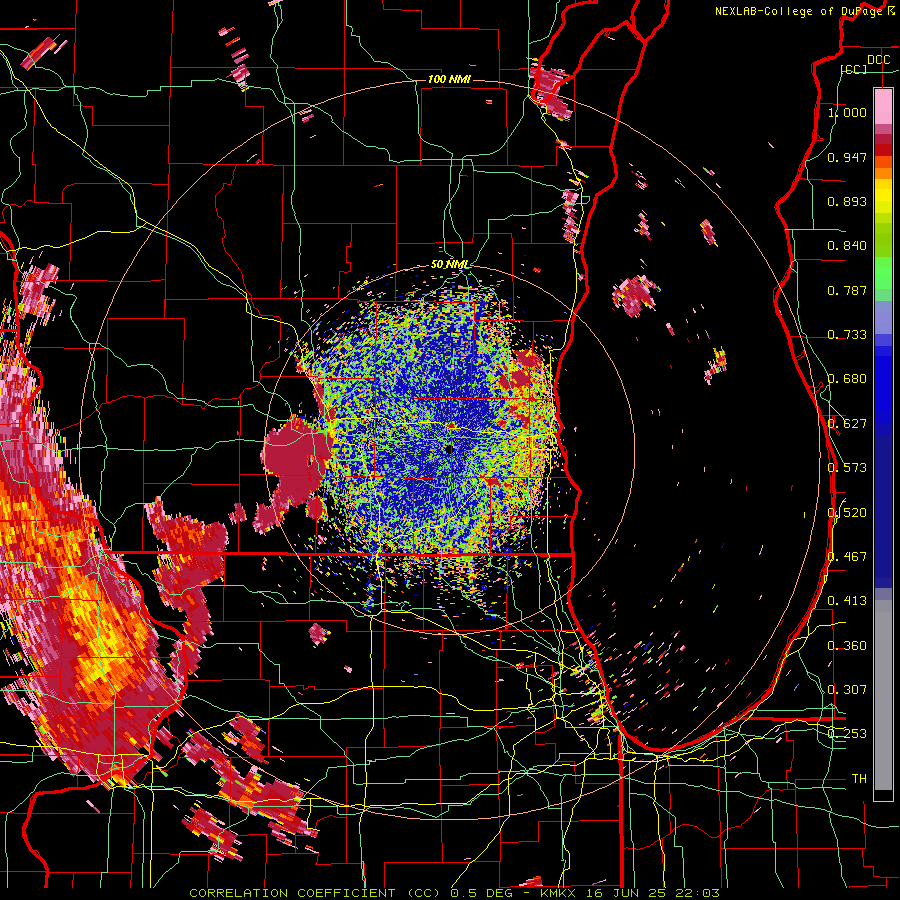The image size is (900, 900).
Task: Click the 0.840 legend value
Action: point(847,246)
